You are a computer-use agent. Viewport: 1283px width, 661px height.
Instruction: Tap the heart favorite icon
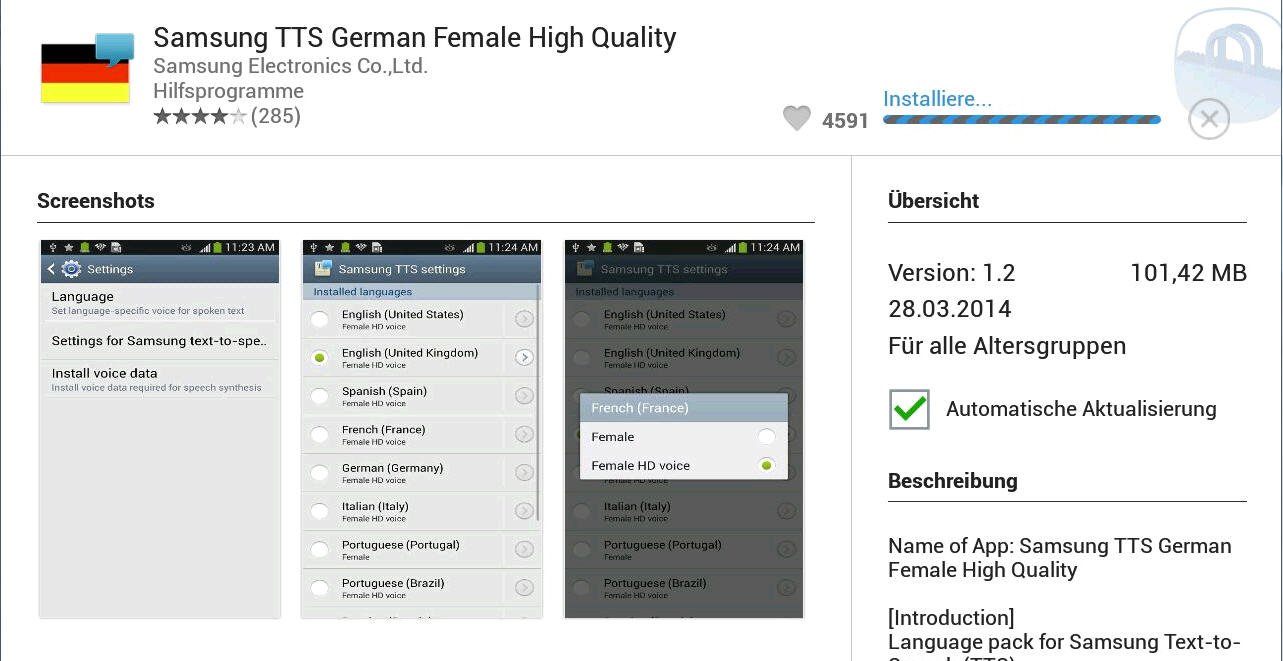click(x=796, y=119)
